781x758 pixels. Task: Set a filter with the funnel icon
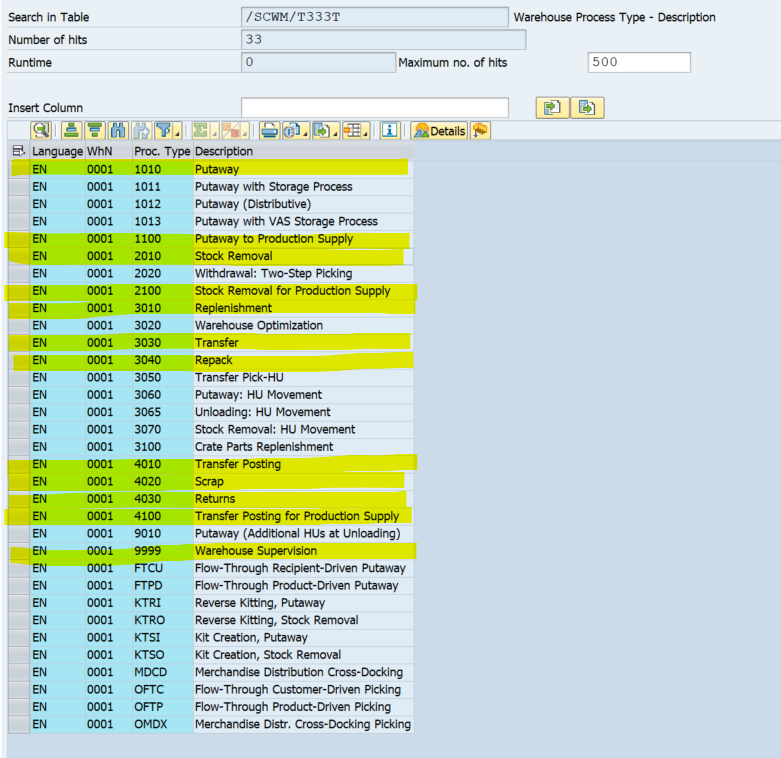tap(168, 131)
